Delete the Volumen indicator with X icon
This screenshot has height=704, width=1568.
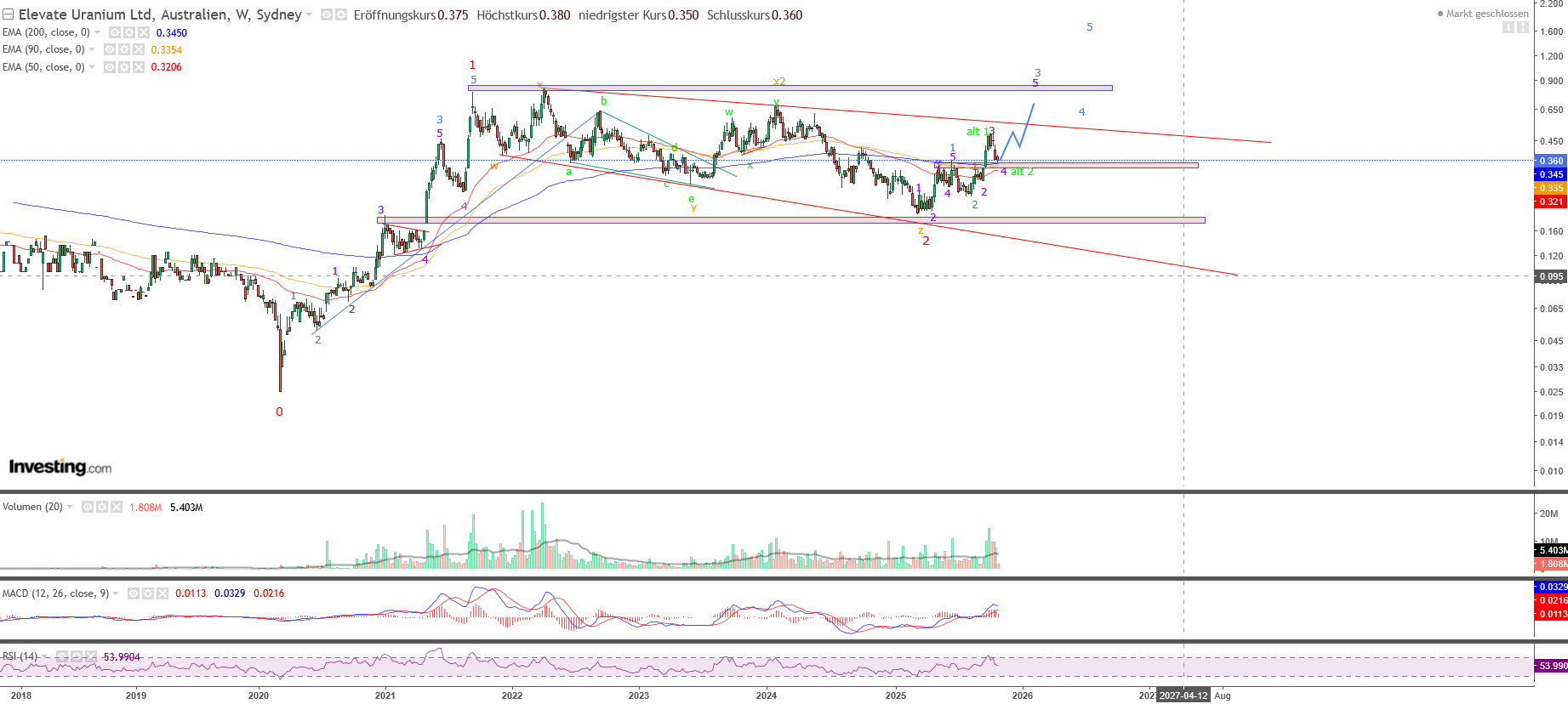(117, 507)
